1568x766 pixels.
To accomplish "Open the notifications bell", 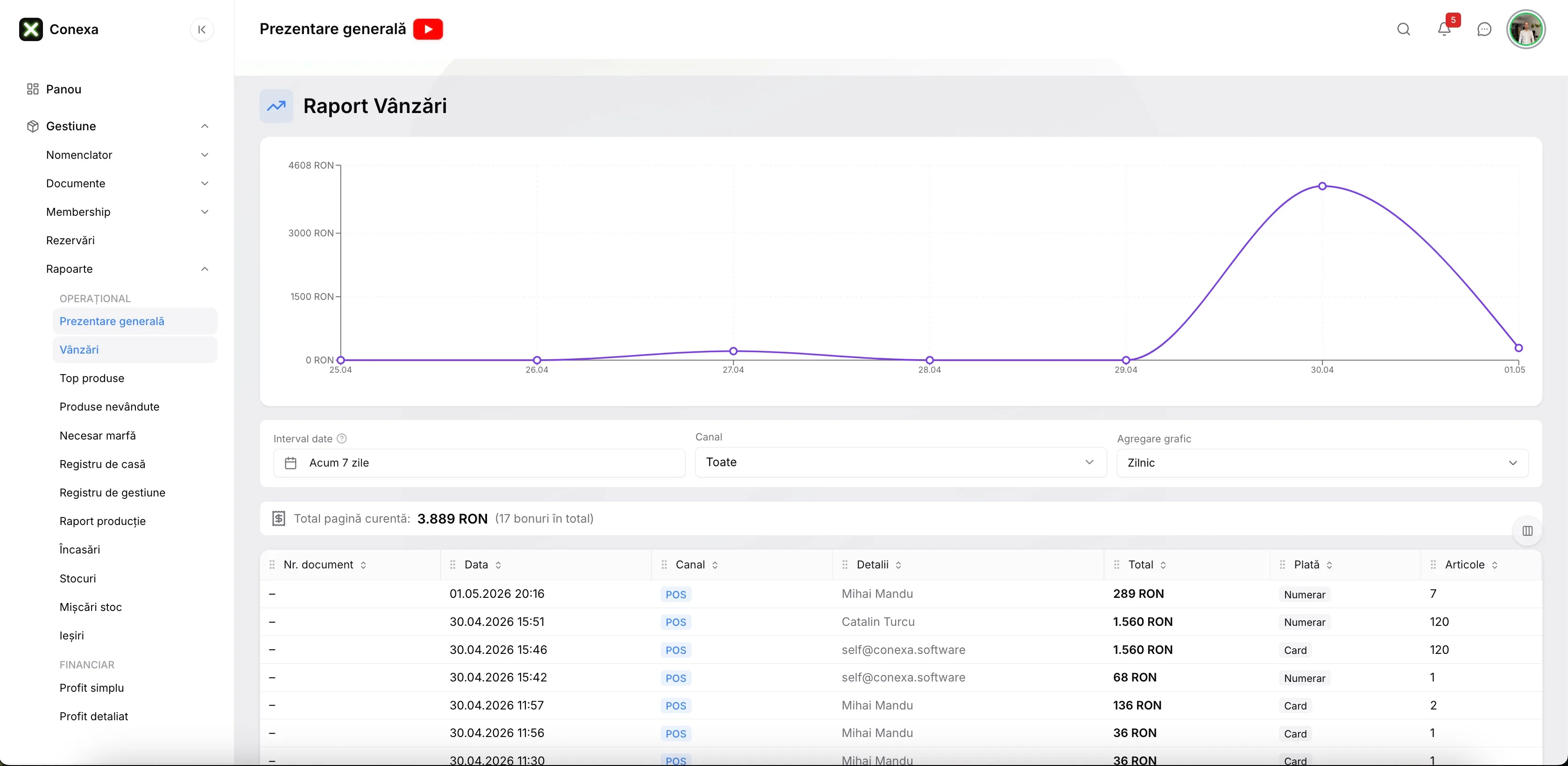I will [x=1444, y=28].
